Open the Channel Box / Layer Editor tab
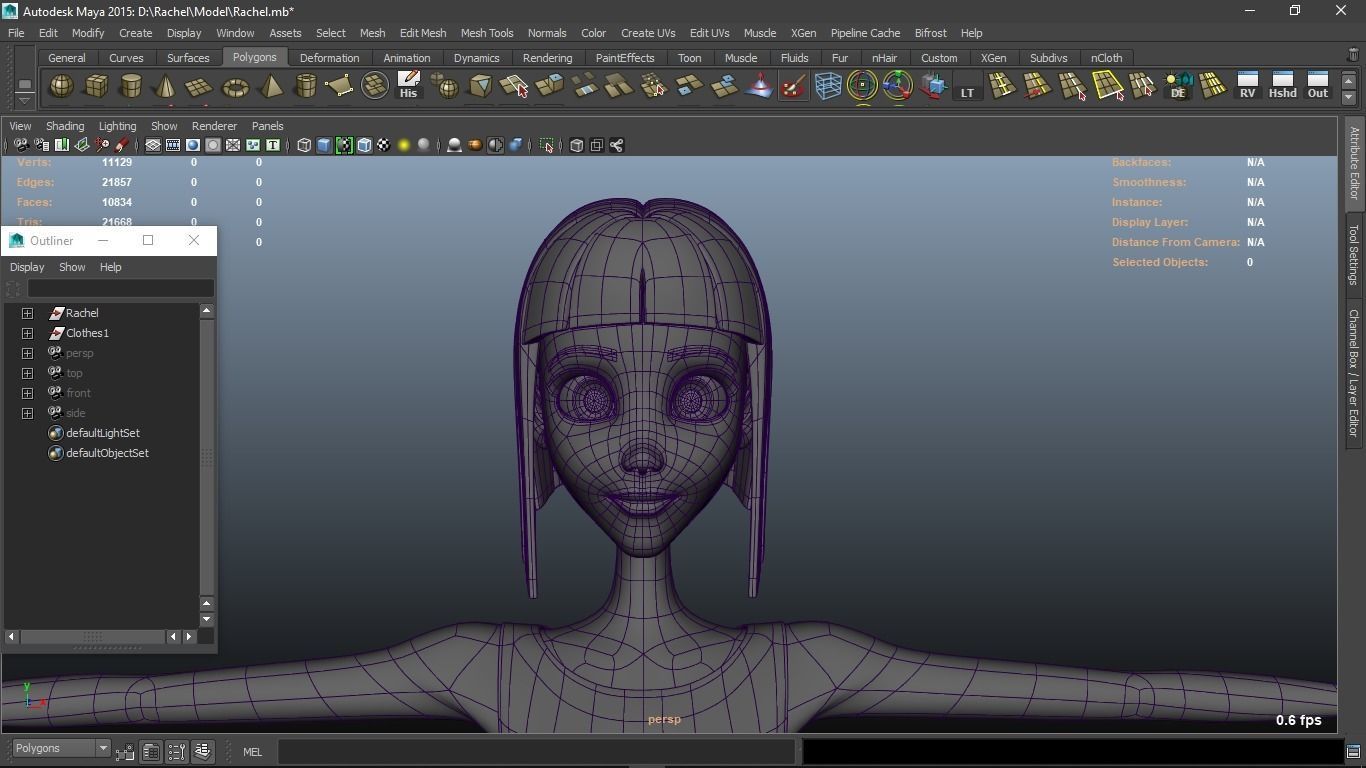The height and width of the screenshot is (768, 1366). point(1354,373)
